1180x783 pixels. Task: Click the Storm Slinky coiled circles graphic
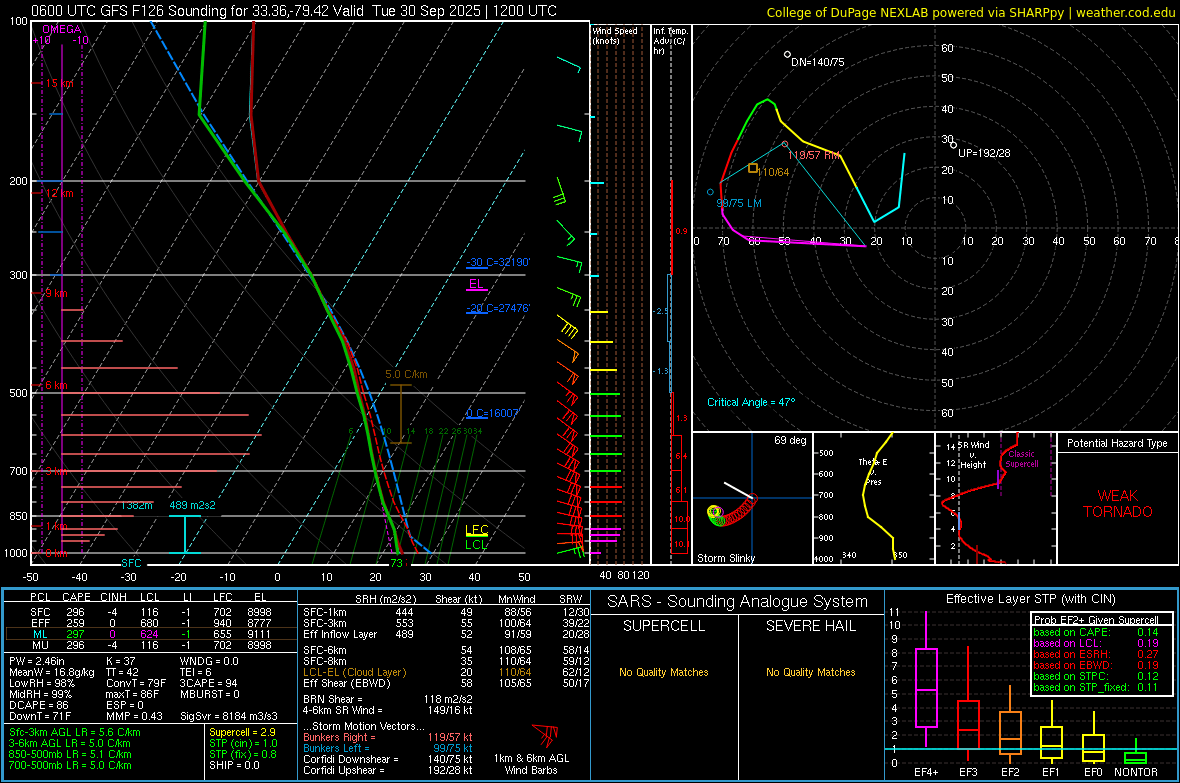pos(731,512)
